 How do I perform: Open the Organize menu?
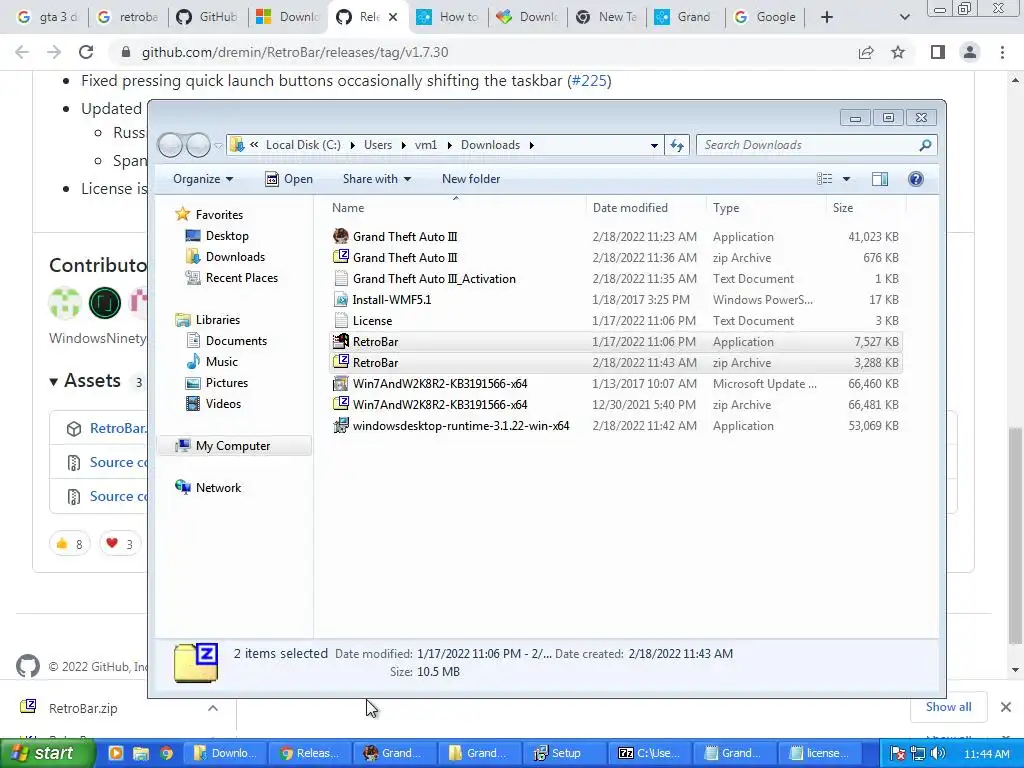(x=202, y=179)
